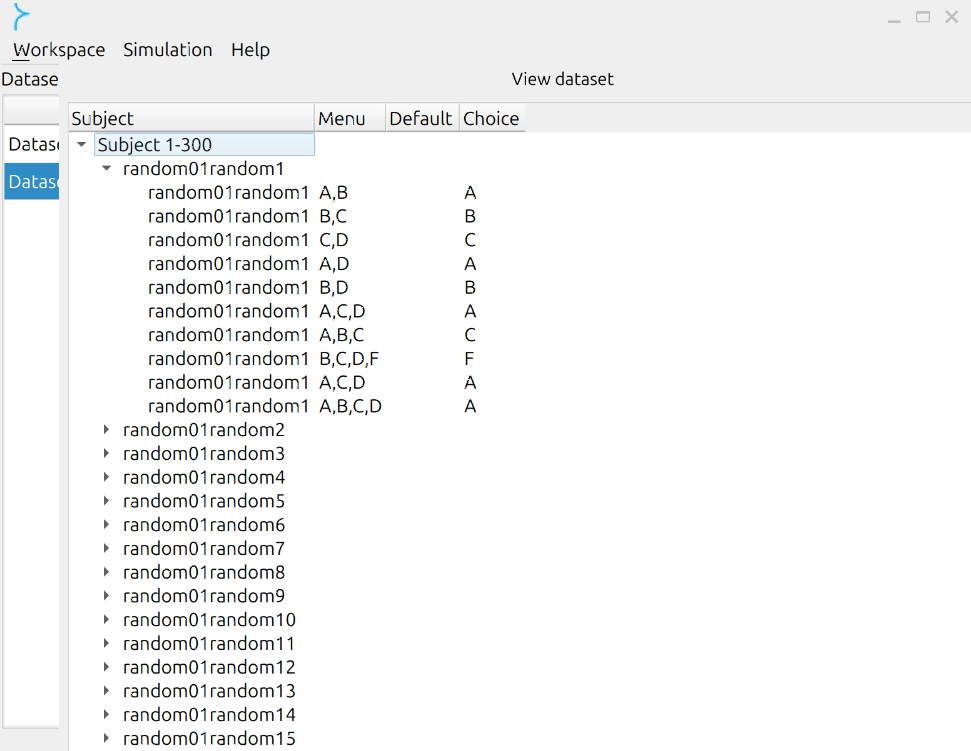Select the Subject 1-300 row
The image size is (971, 751).
pyautogui.click(x=204, y=144)
